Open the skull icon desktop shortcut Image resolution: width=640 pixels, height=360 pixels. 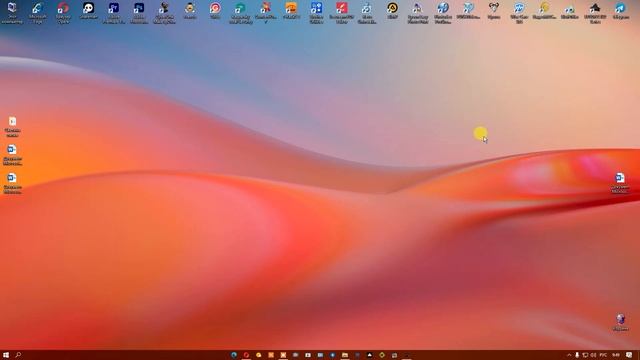pos(88,11)
